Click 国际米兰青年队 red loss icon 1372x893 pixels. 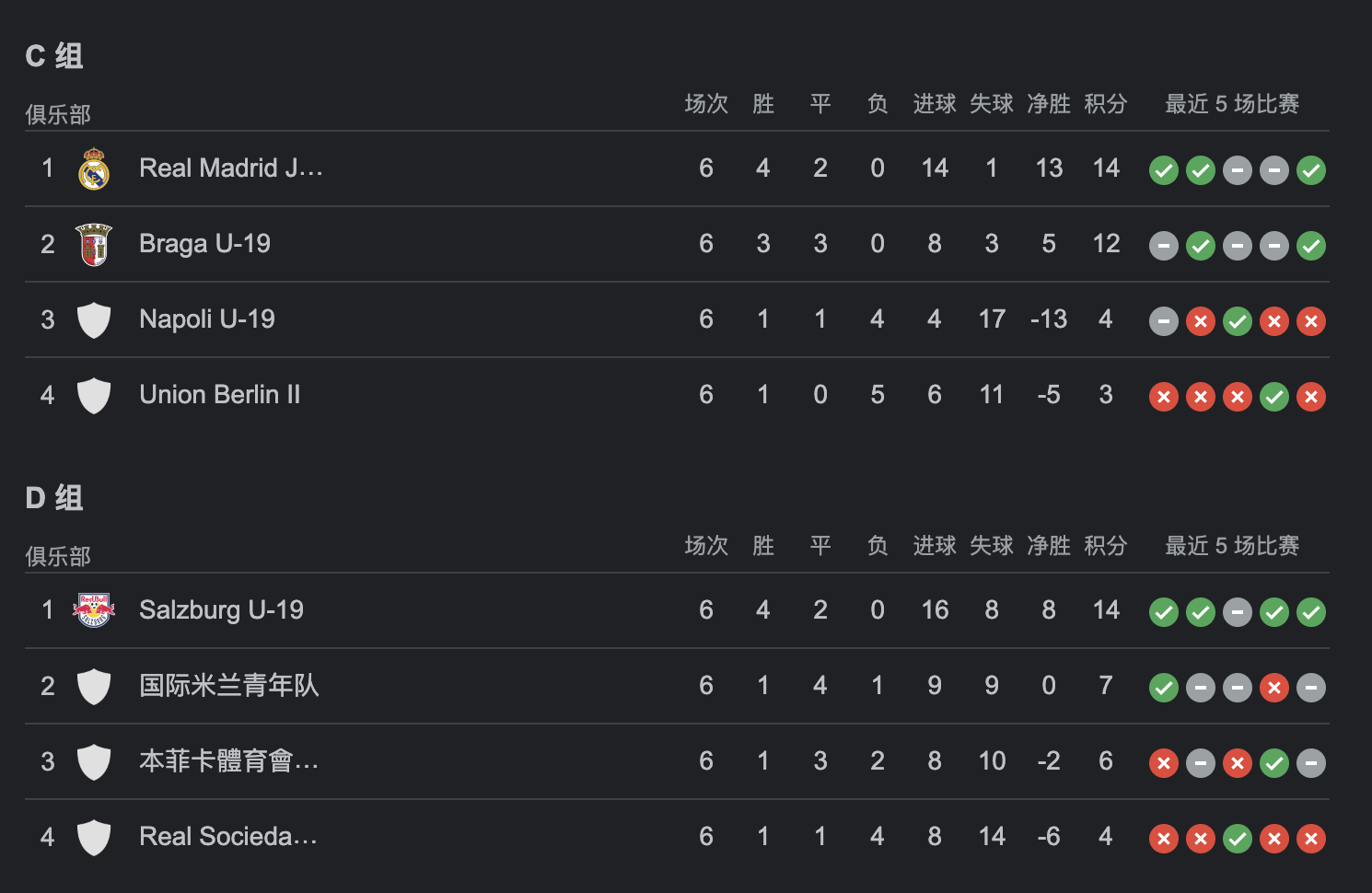pos(1274,688)
